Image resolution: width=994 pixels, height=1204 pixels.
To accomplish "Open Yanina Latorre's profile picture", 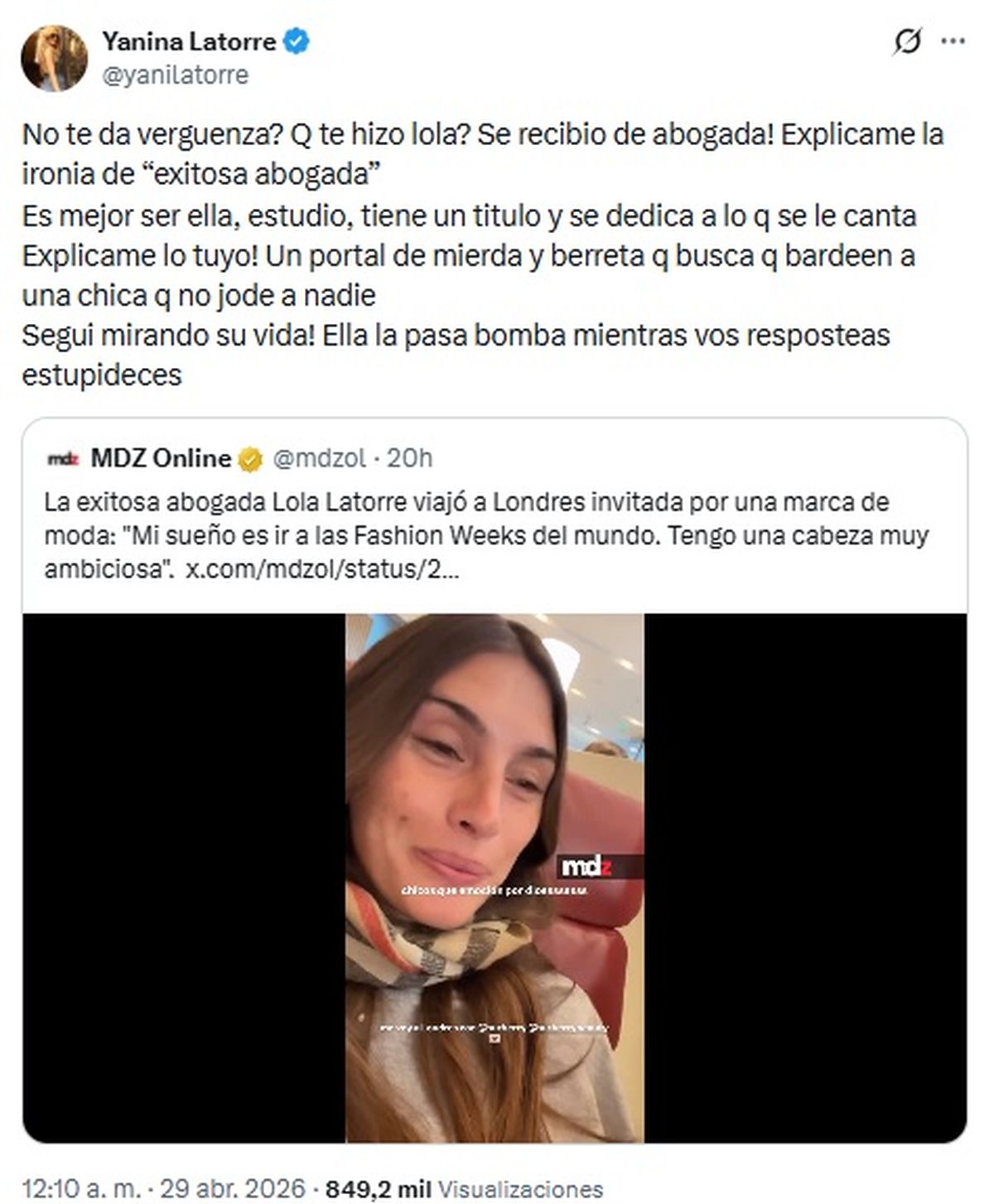I will 54,57.
